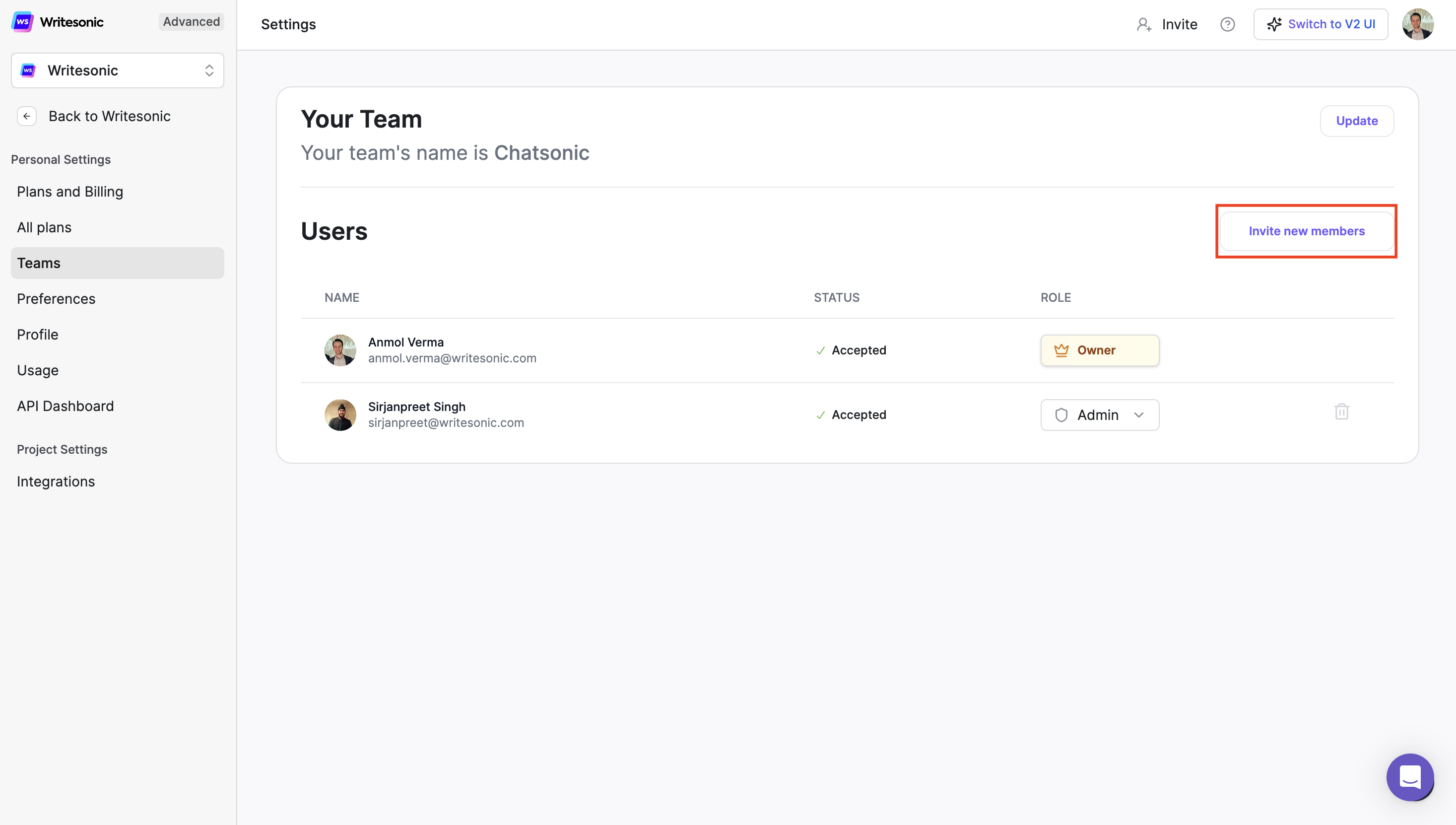Viewport: 1456px width, 825px height.
Task: Click the Advanced plan badge
Action: tap(191, 21)
